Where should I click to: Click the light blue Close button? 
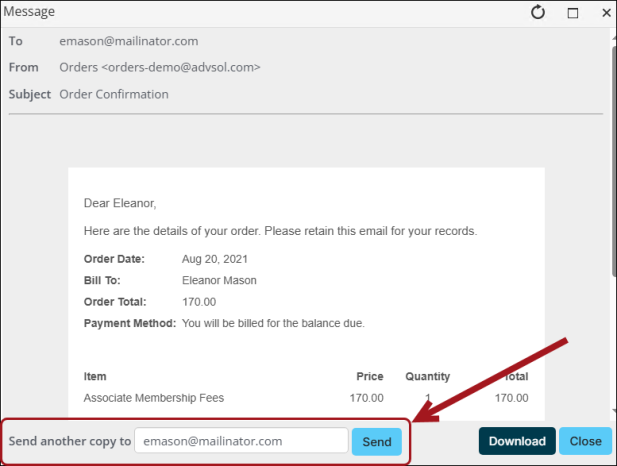point(585,441)
